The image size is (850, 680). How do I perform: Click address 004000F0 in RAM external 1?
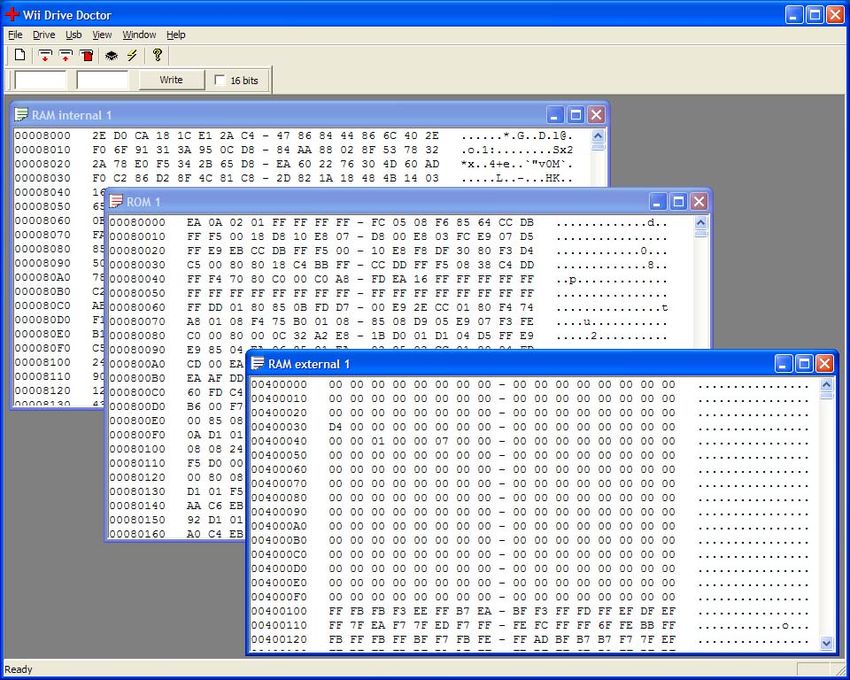click(x=279, y=597)
